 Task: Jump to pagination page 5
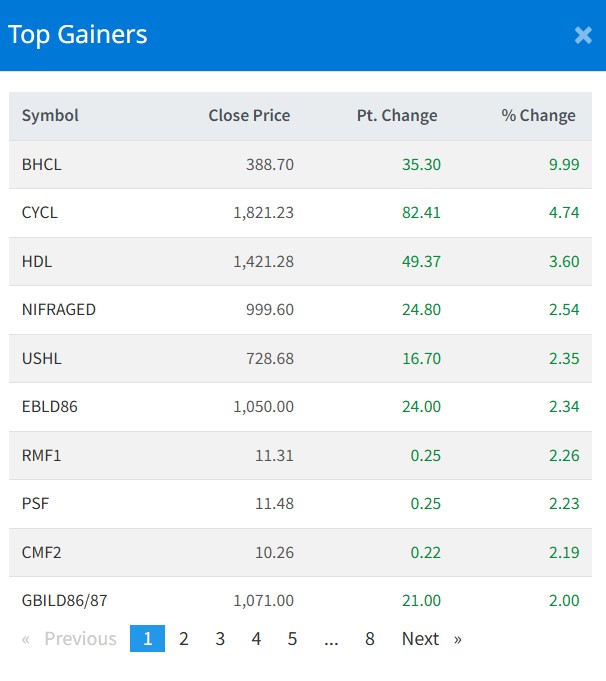[x=292, y=638]
